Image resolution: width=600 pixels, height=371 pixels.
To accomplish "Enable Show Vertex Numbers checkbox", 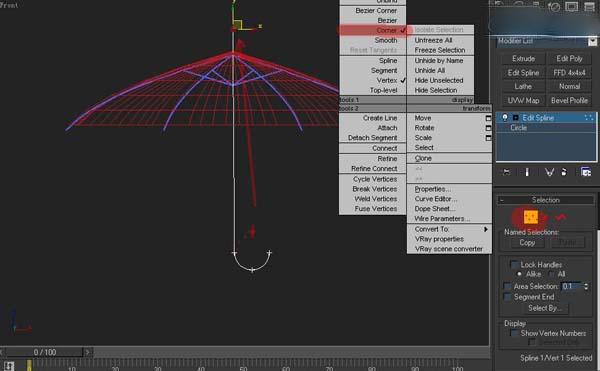I will click(515, 333).
